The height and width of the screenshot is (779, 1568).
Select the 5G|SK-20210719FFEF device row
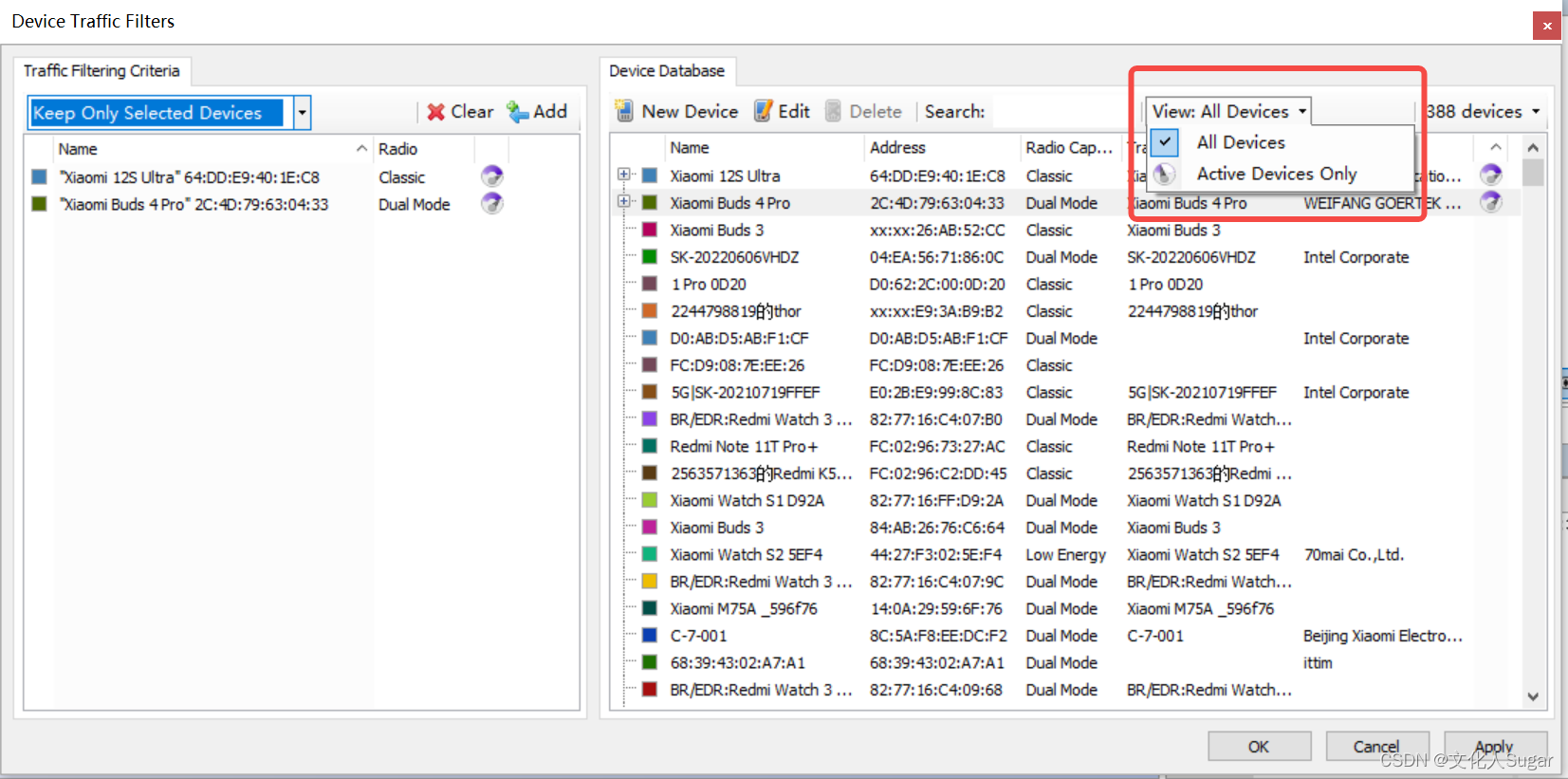(x=1067, y=392)
